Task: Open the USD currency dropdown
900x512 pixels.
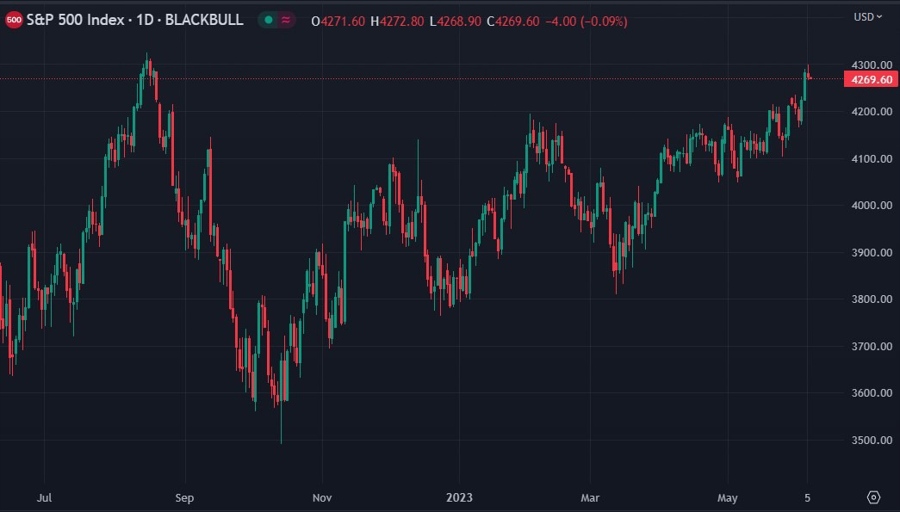Action: pyautogui.click(x=867, y=17)
